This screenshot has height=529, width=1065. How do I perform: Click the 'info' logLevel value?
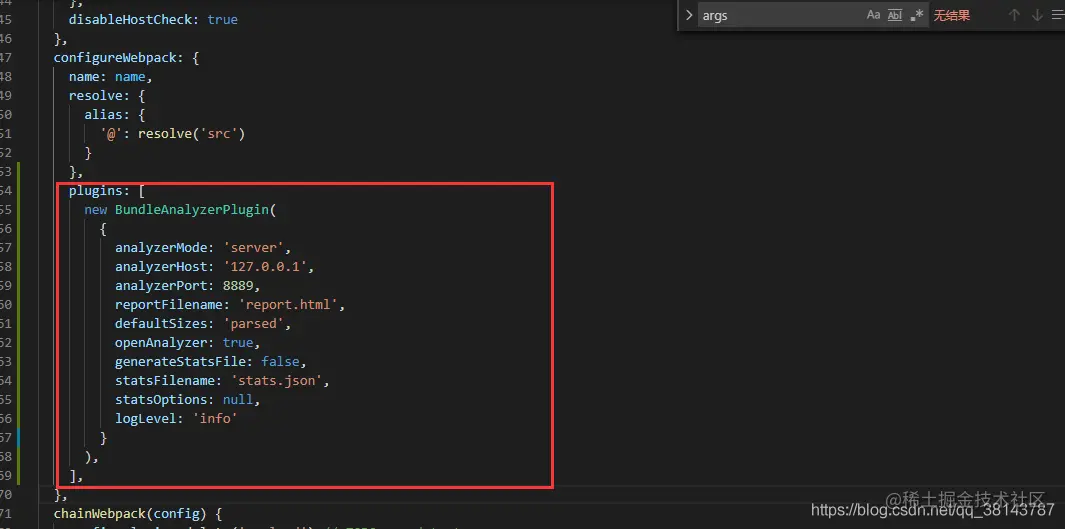pyautogui.click(x=215, y=419)
